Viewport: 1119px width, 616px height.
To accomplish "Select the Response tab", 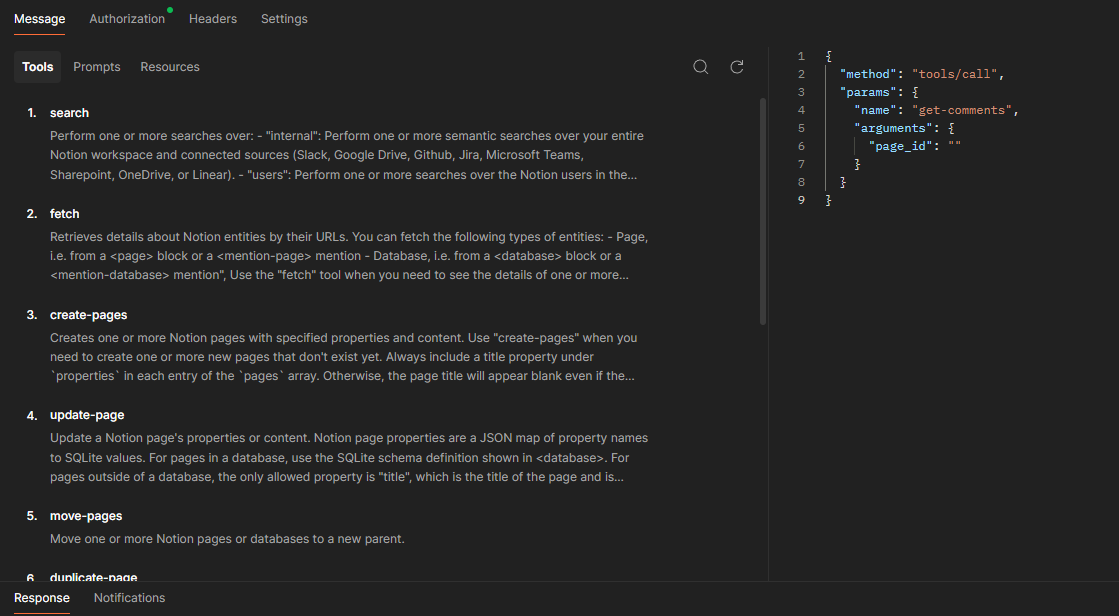I will tap(41, 597).
